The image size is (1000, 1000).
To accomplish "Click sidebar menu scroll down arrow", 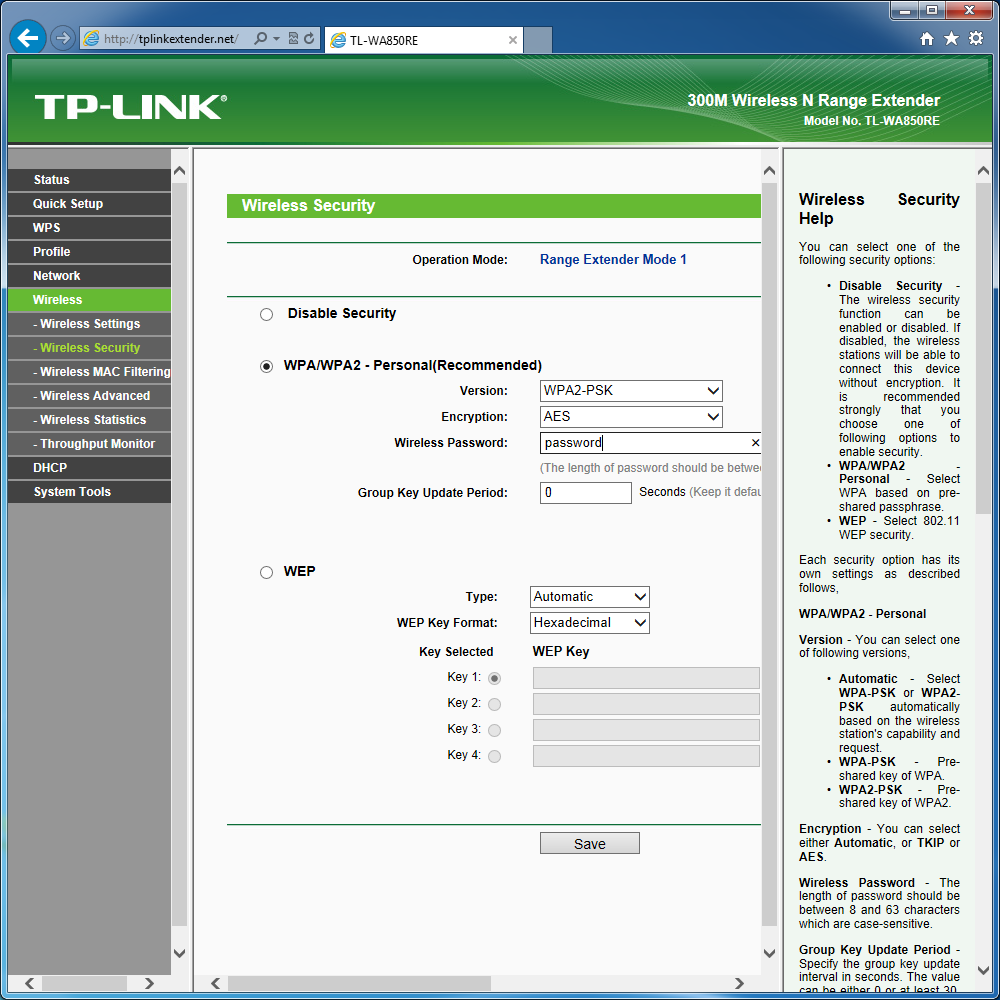I will [x=179, y=953].
